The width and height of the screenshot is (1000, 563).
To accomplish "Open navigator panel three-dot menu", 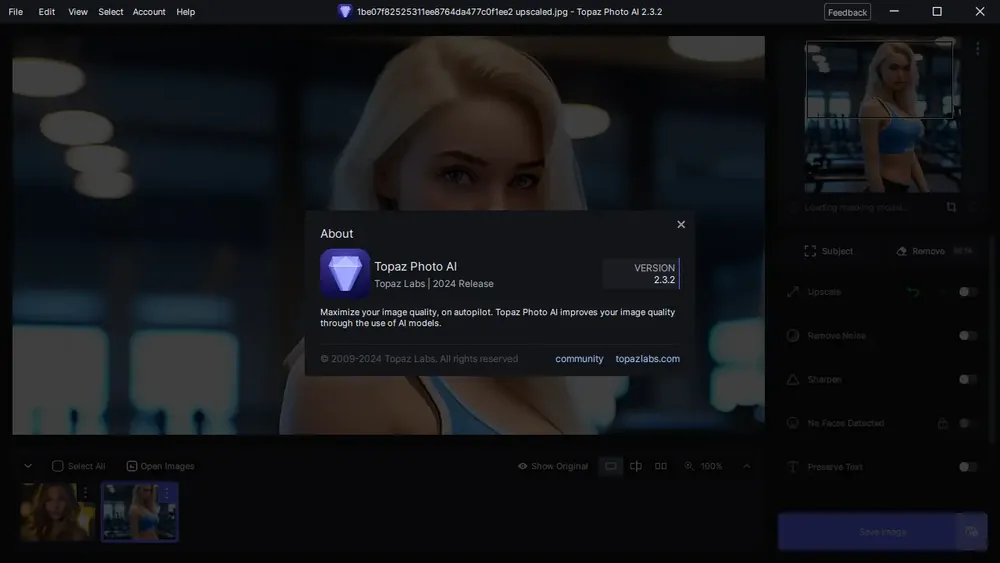I will tap(977, 48).
